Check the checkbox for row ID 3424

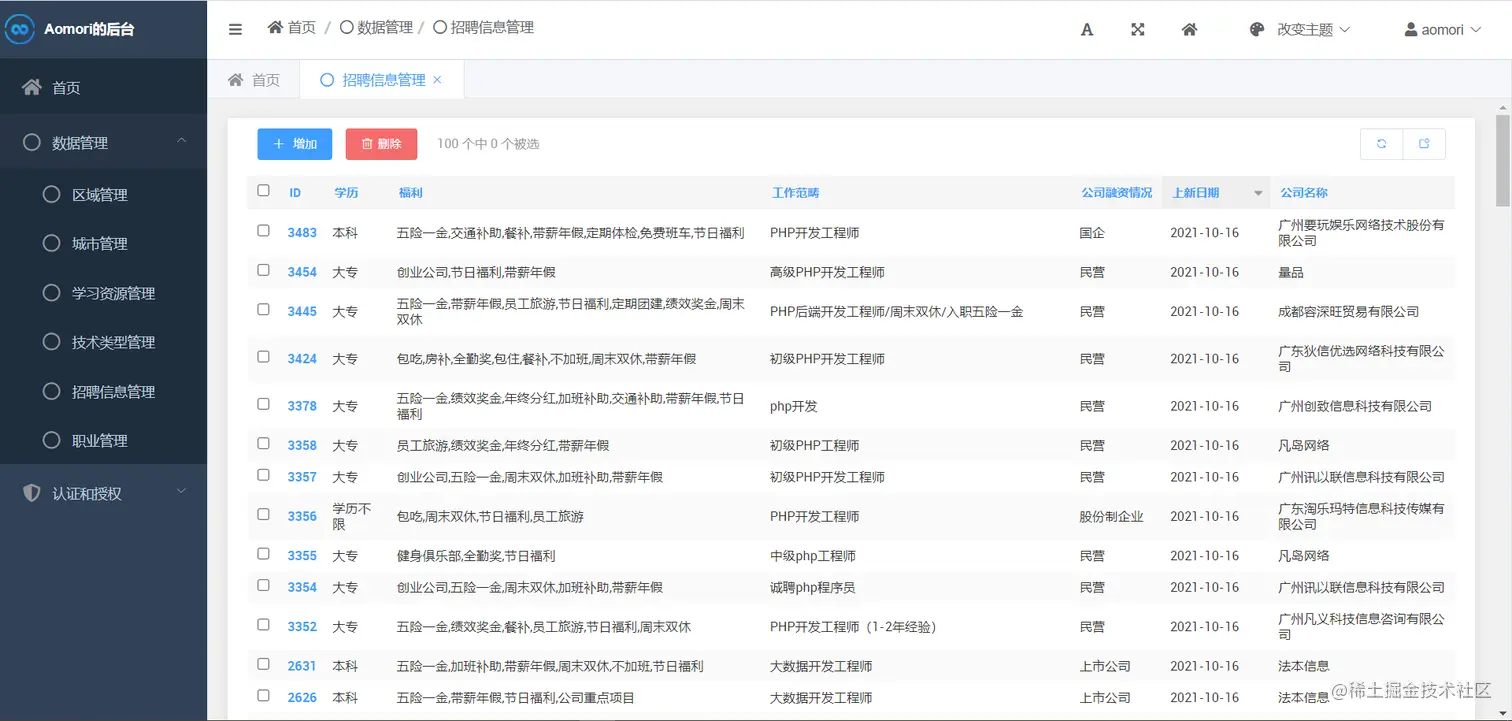pos(263,356)
